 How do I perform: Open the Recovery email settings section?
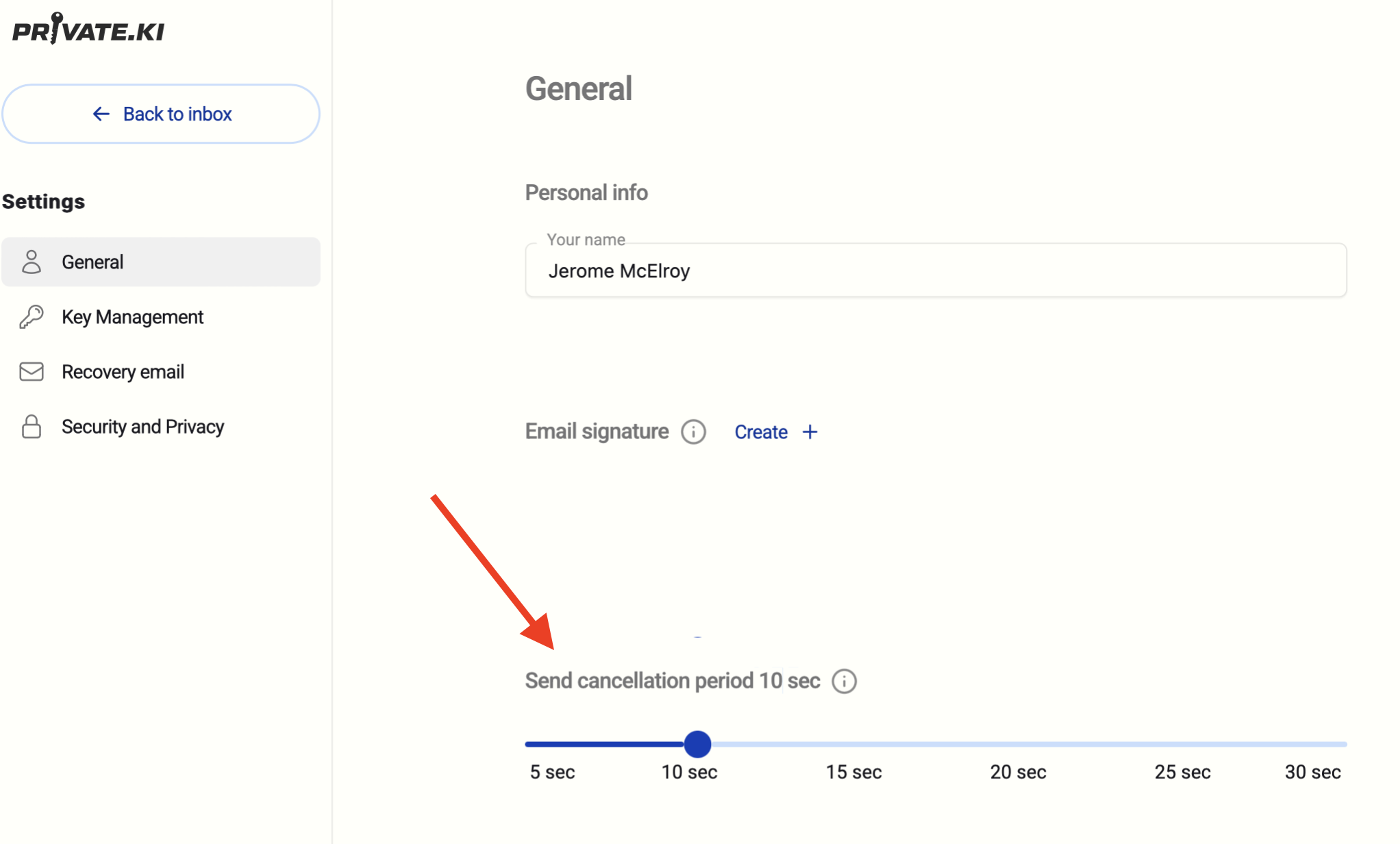pos(123,371)
